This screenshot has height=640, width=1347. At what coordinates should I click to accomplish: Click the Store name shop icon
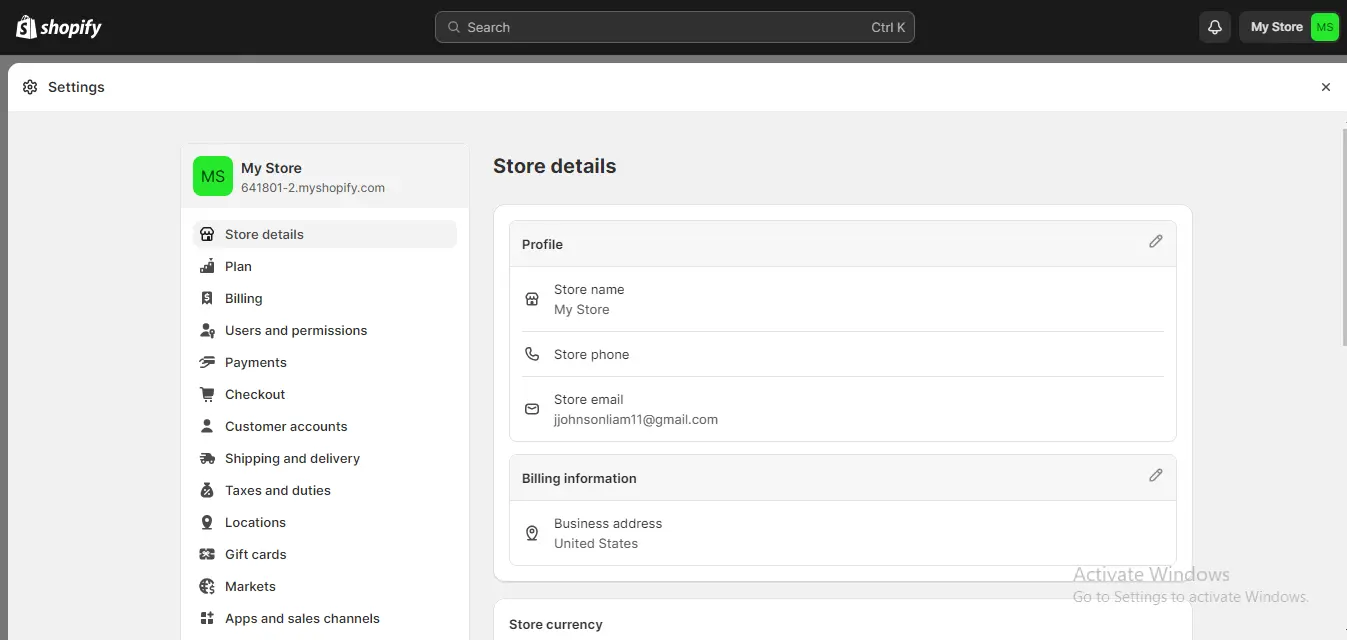532,299
